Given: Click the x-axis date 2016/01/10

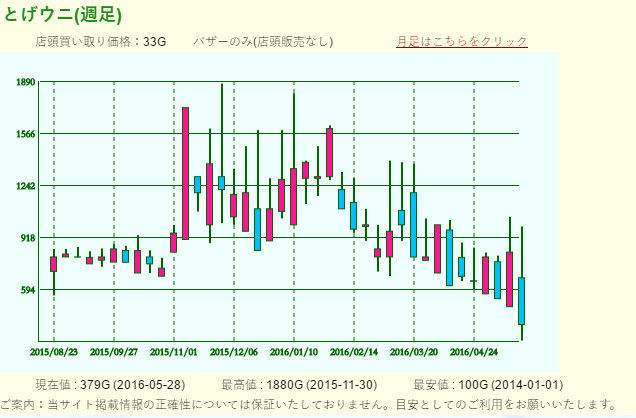Looking at the screenshot, I should pyautogui.click(x=294, y=352).
